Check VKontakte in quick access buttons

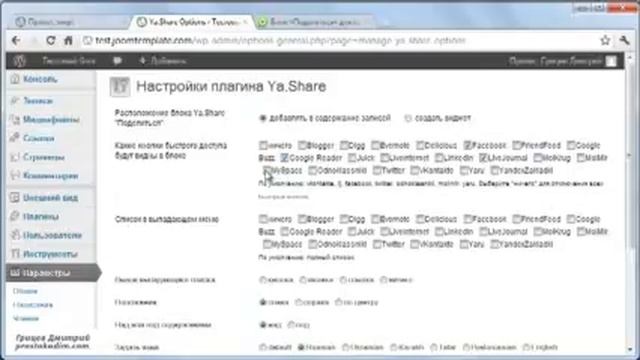[415, 170]
